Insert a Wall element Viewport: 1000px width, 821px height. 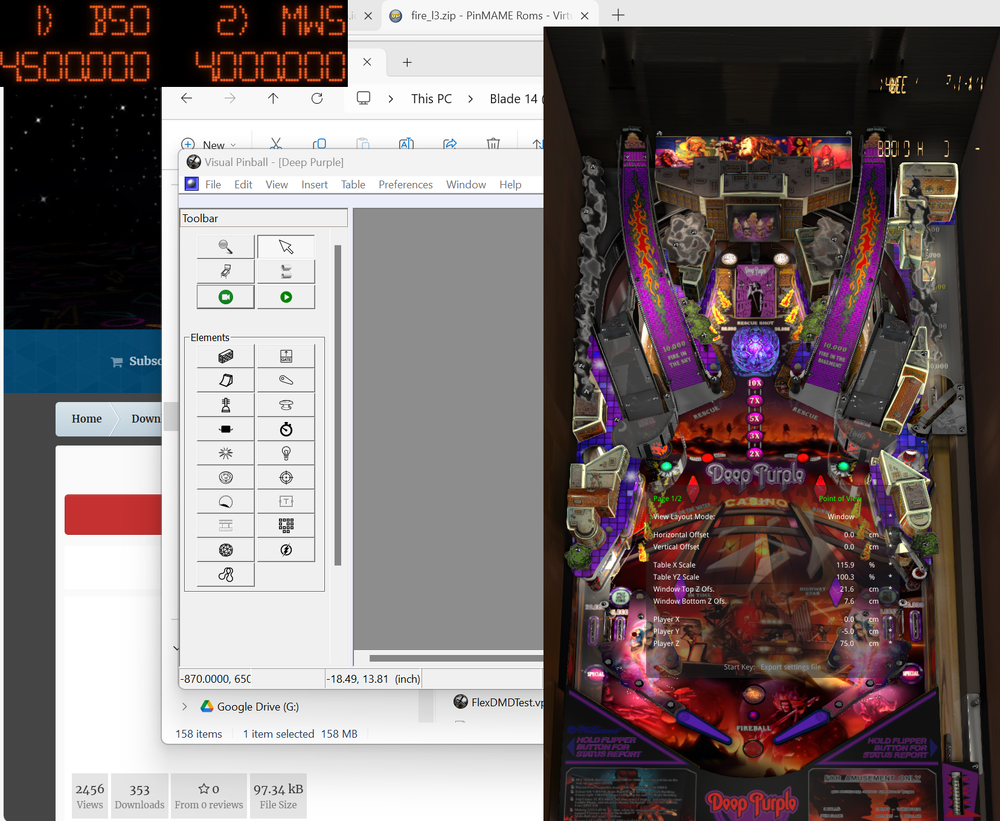(x=226, y=356)
